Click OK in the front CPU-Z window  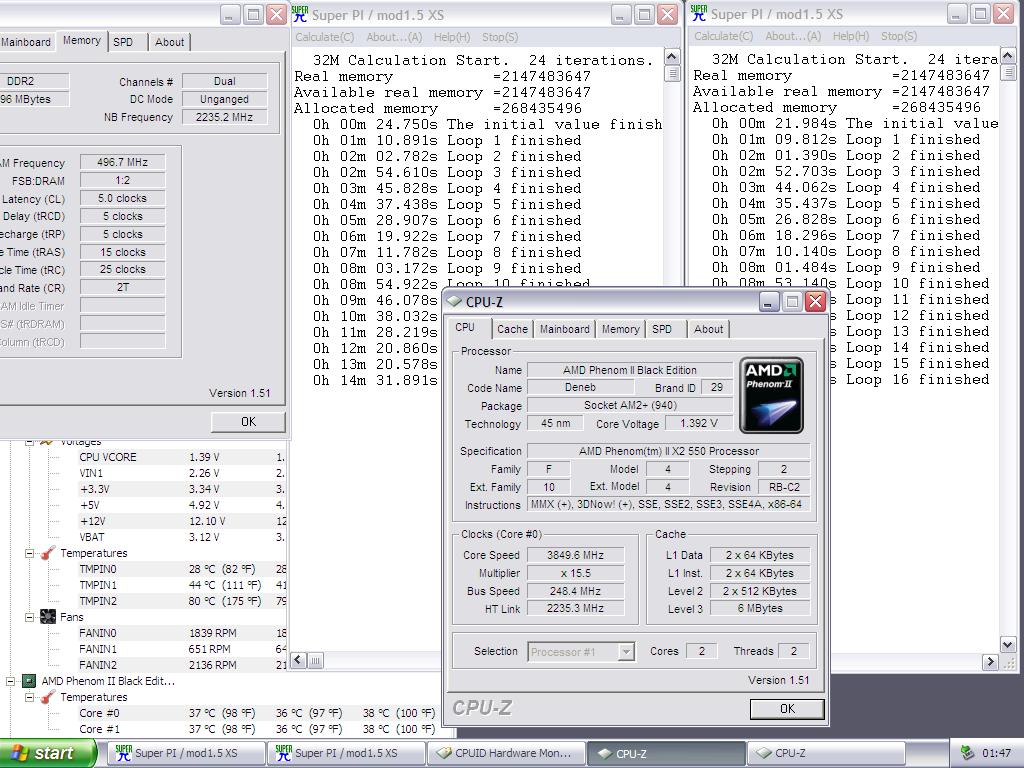pos(787,709)
